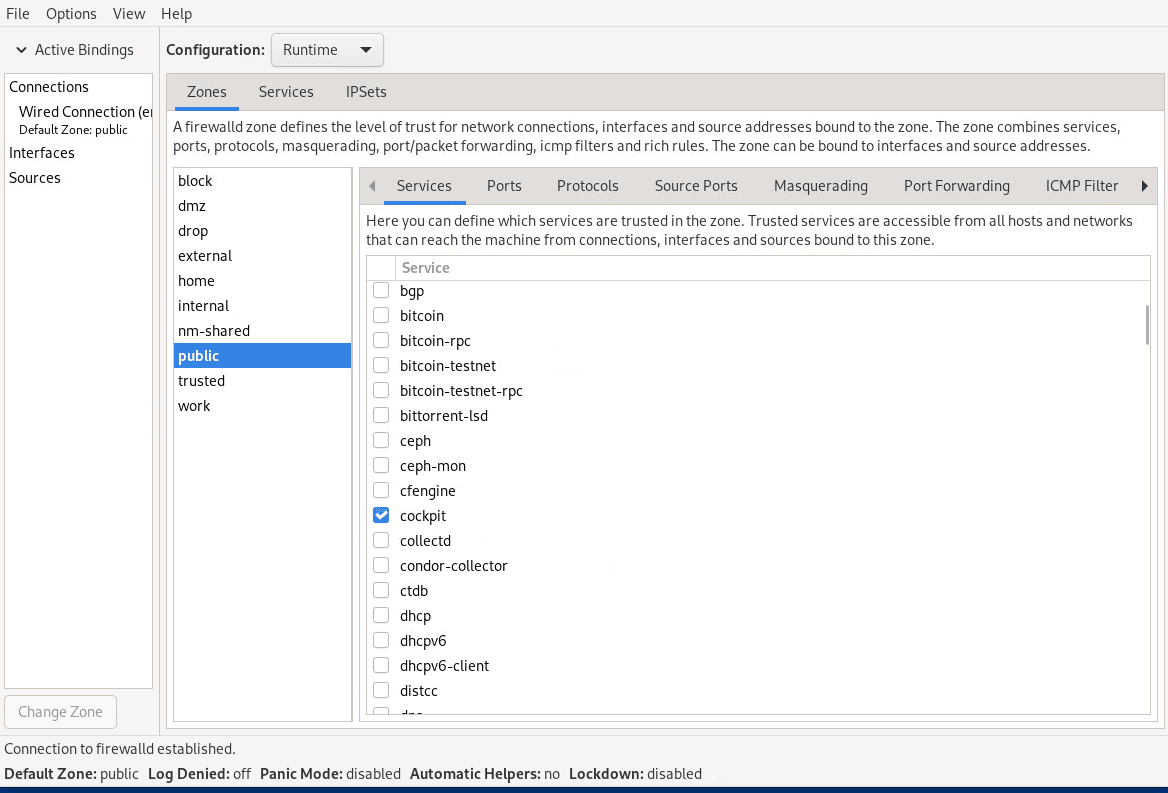
Task: Check the bittorrent-lsd service
Action: coord(381,415)
